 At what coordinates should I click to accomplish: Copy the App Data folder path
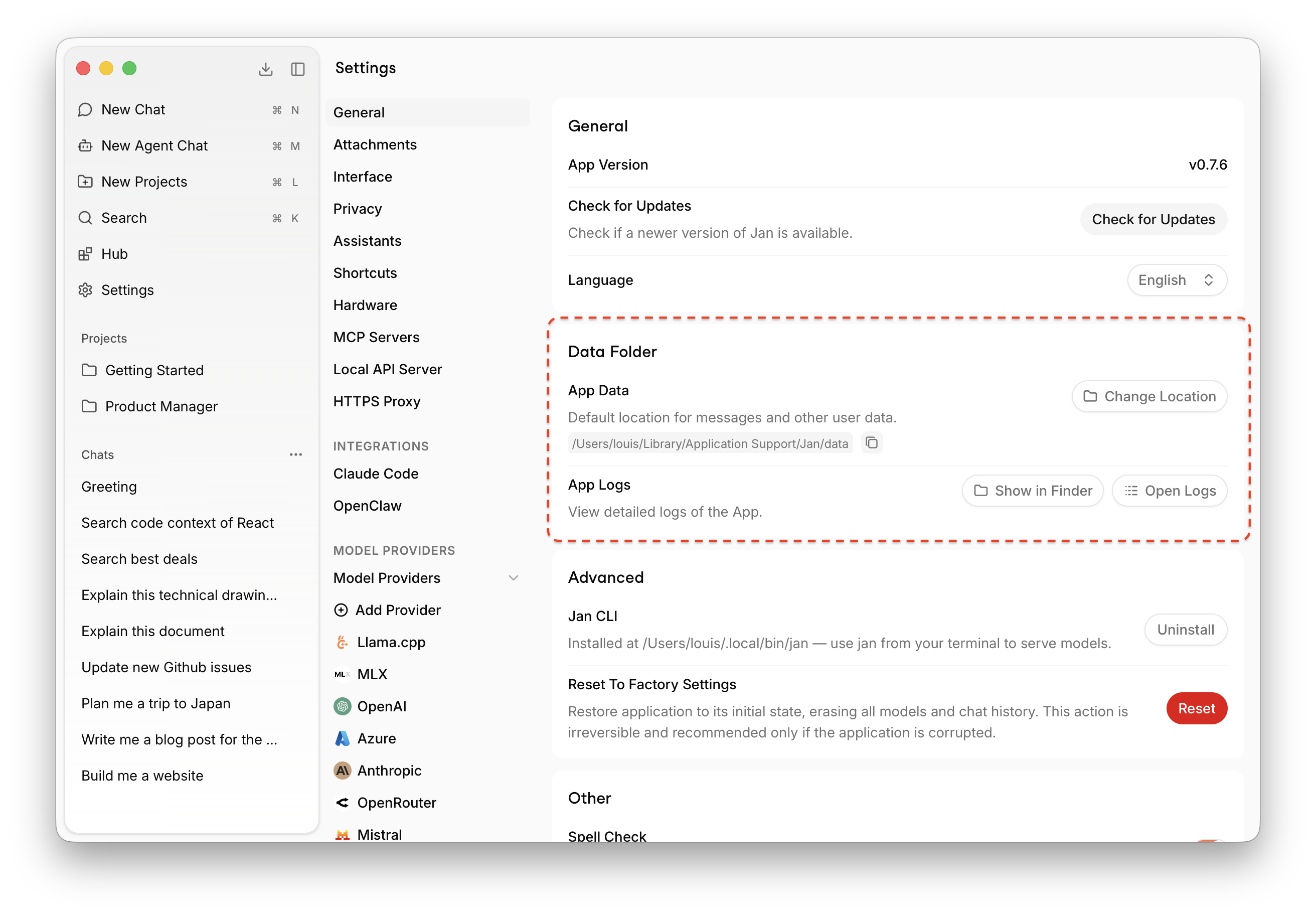[872, 442]
